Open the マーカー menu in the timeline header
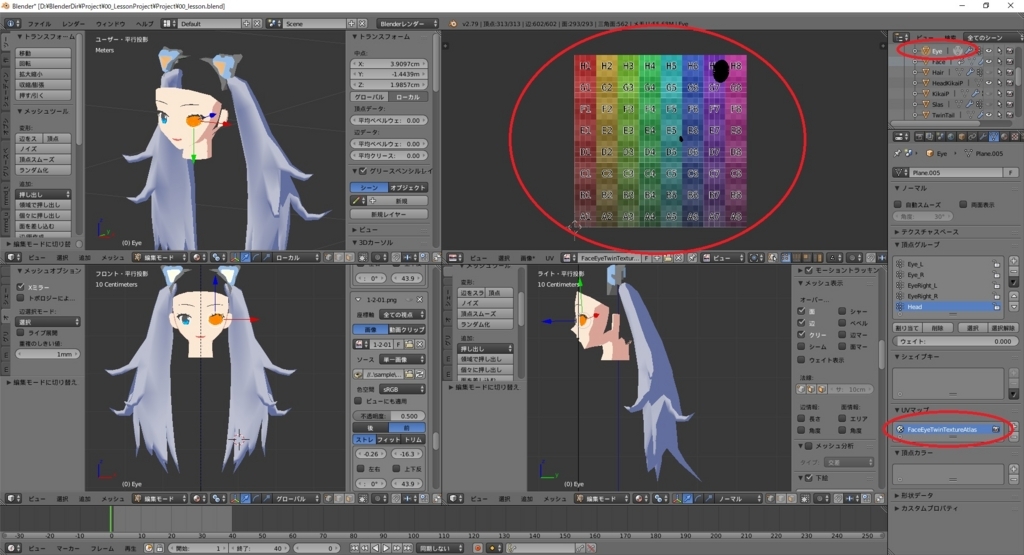 pos(68,548)
